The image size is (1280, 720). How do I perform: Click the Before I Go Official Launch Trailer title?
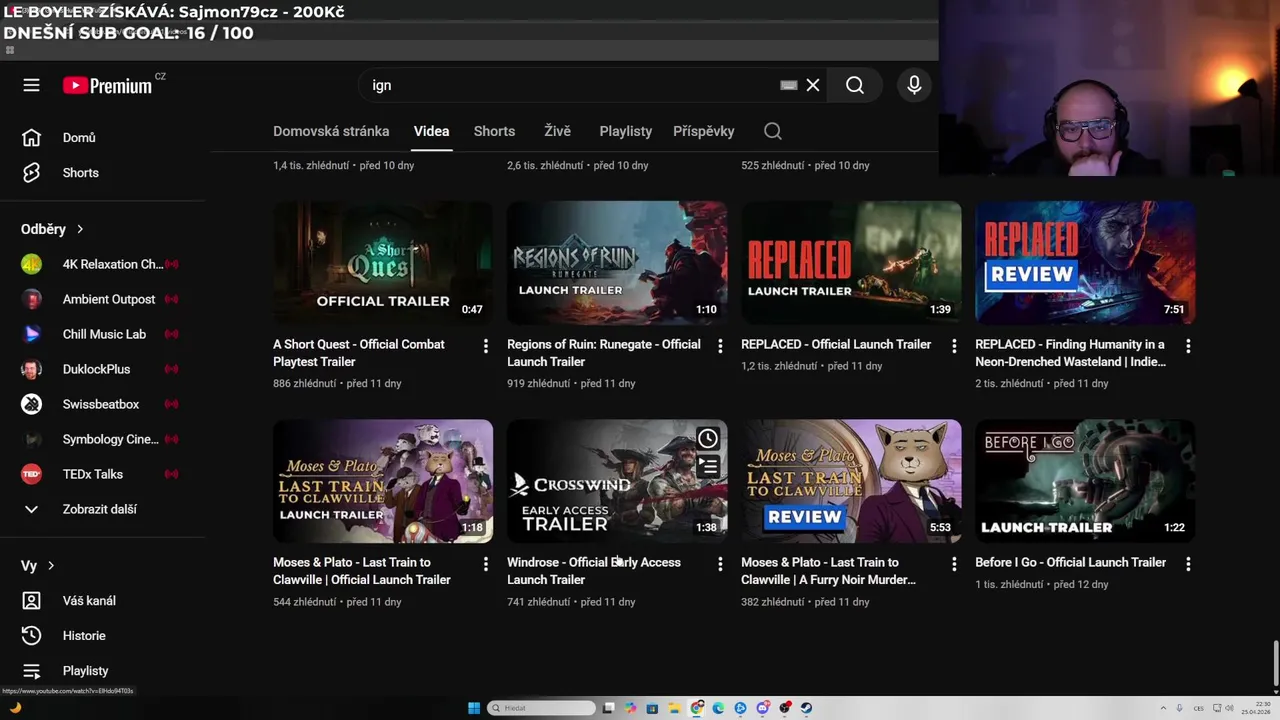(1070, 562)
